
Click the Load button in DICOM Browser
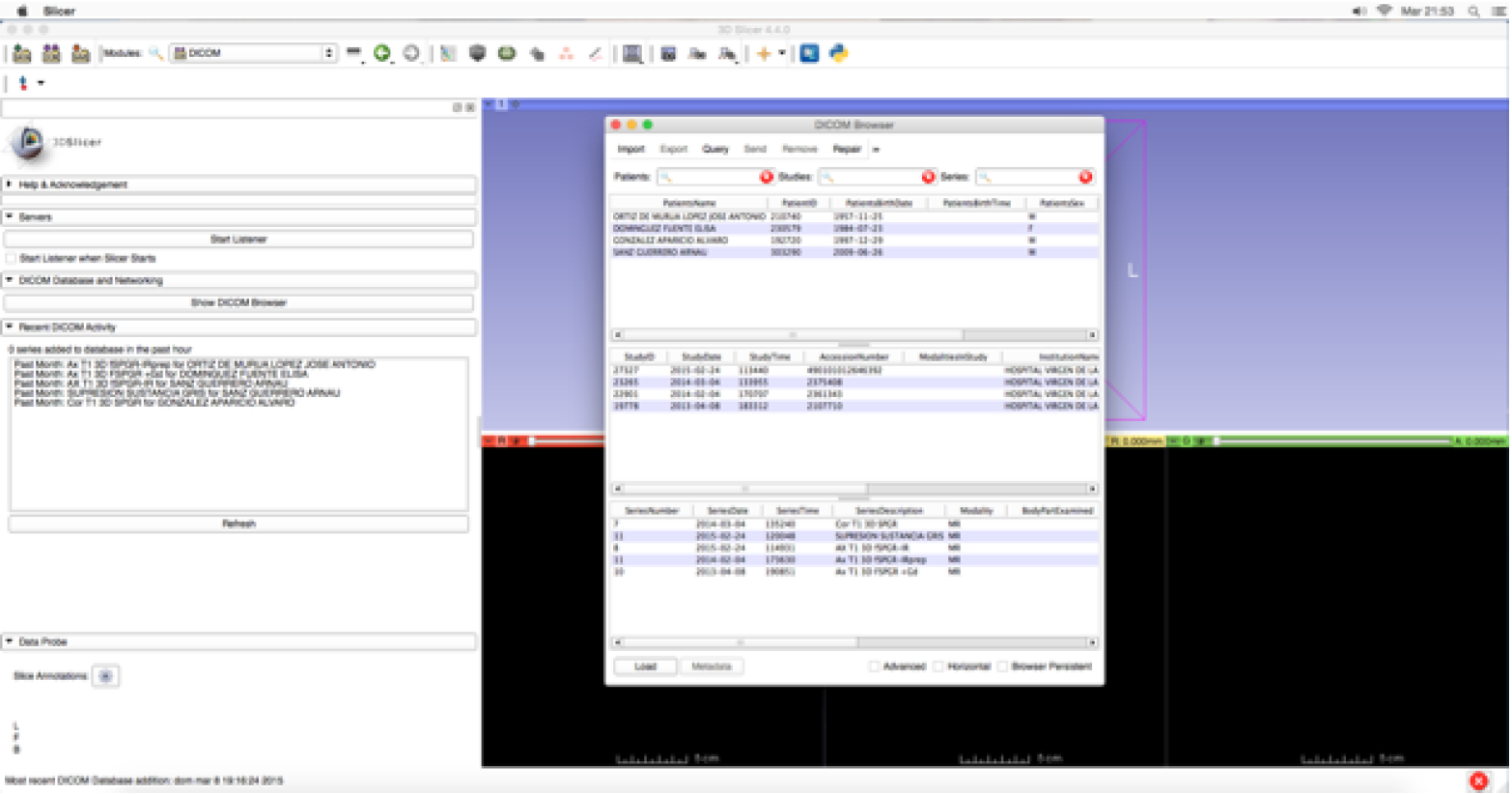click(645, 666)
